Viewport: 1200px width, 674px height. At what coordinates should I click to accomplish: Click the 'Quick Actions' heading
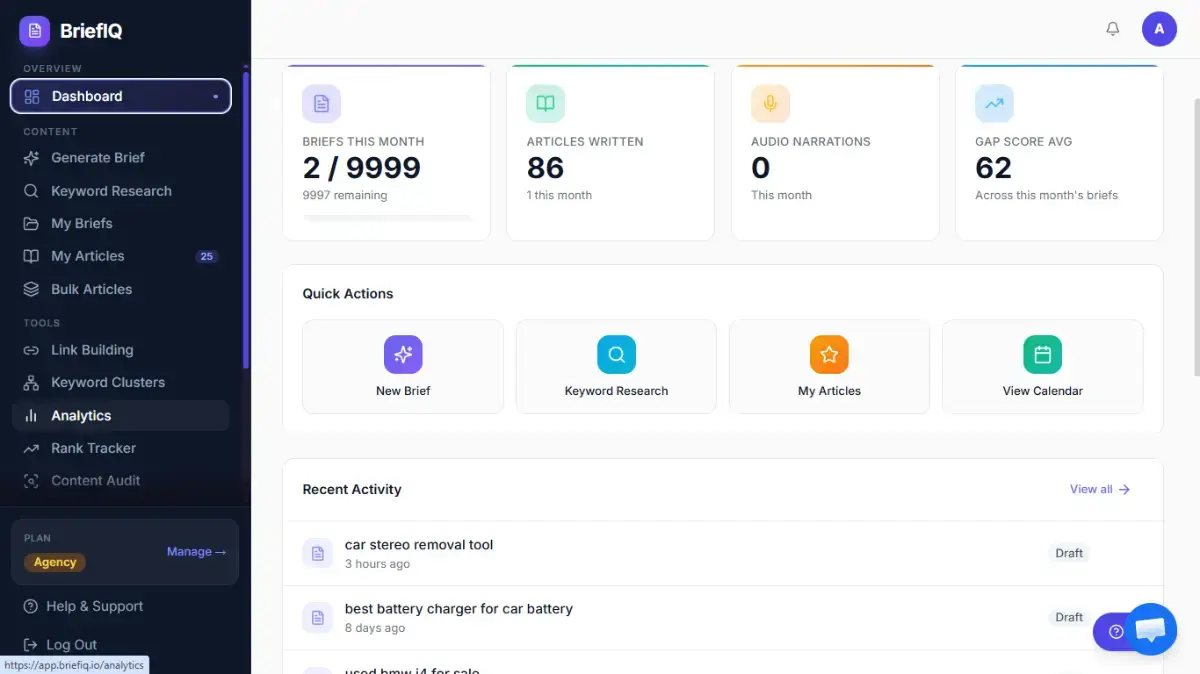click(348, 293)
